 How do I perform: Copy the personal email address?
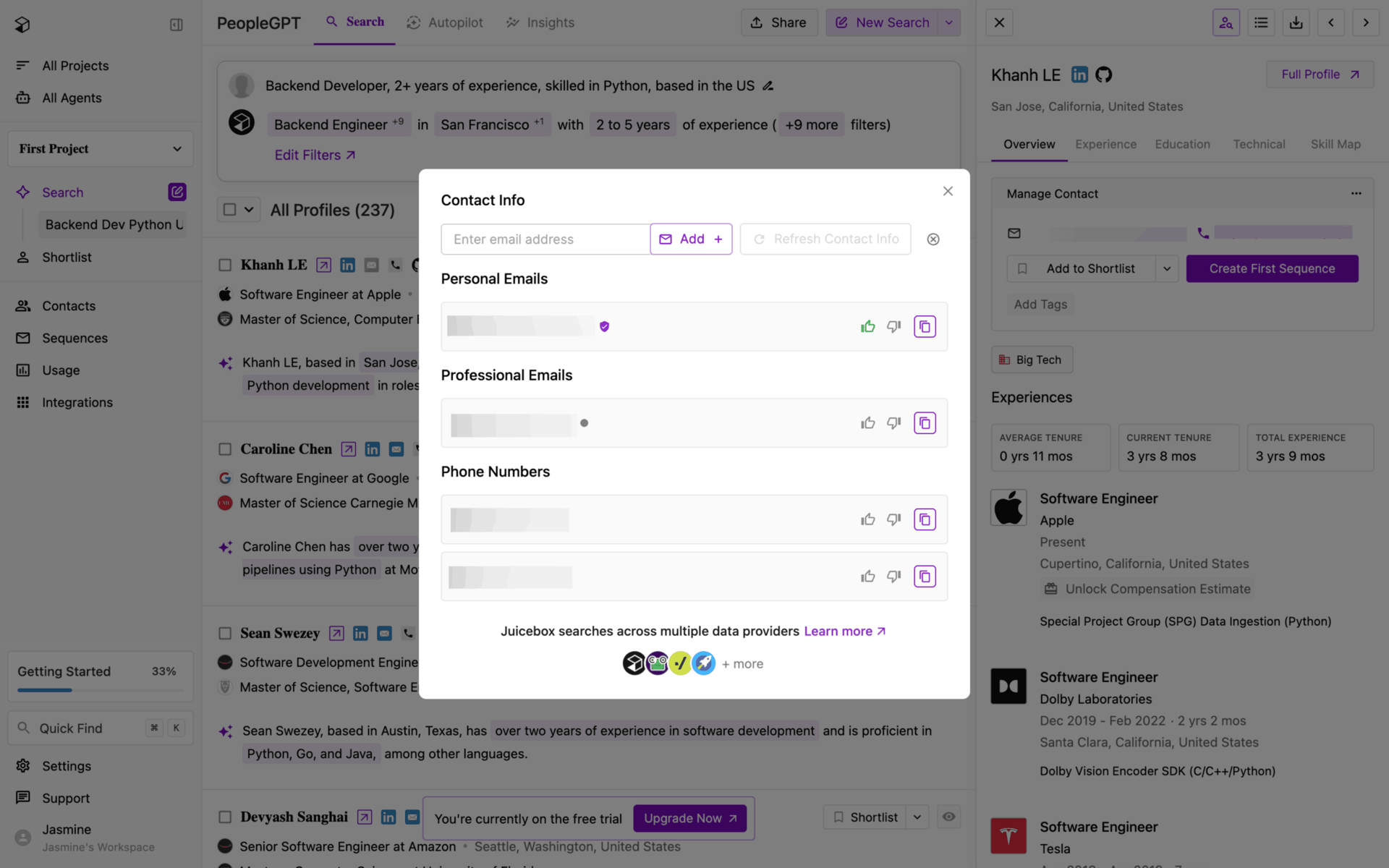[925, 326]
